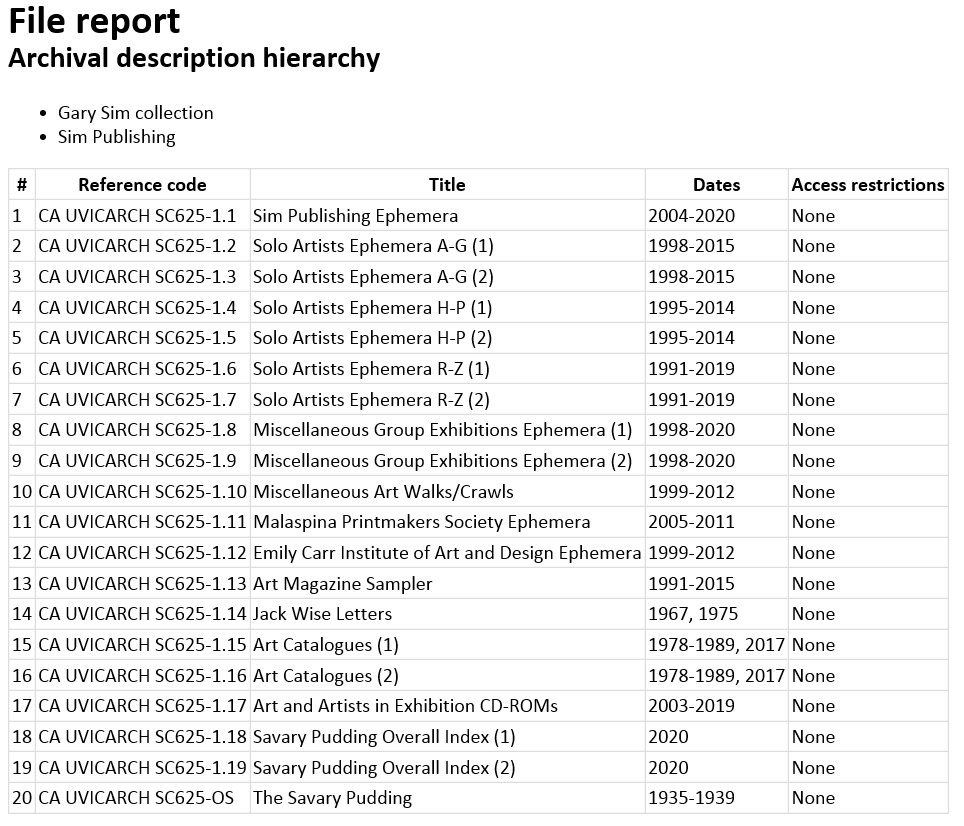This screenshot has height=826, width=964.
Task: Click title 'Solo Artists Ephemera R-Z (1)'
Action: 371,369
